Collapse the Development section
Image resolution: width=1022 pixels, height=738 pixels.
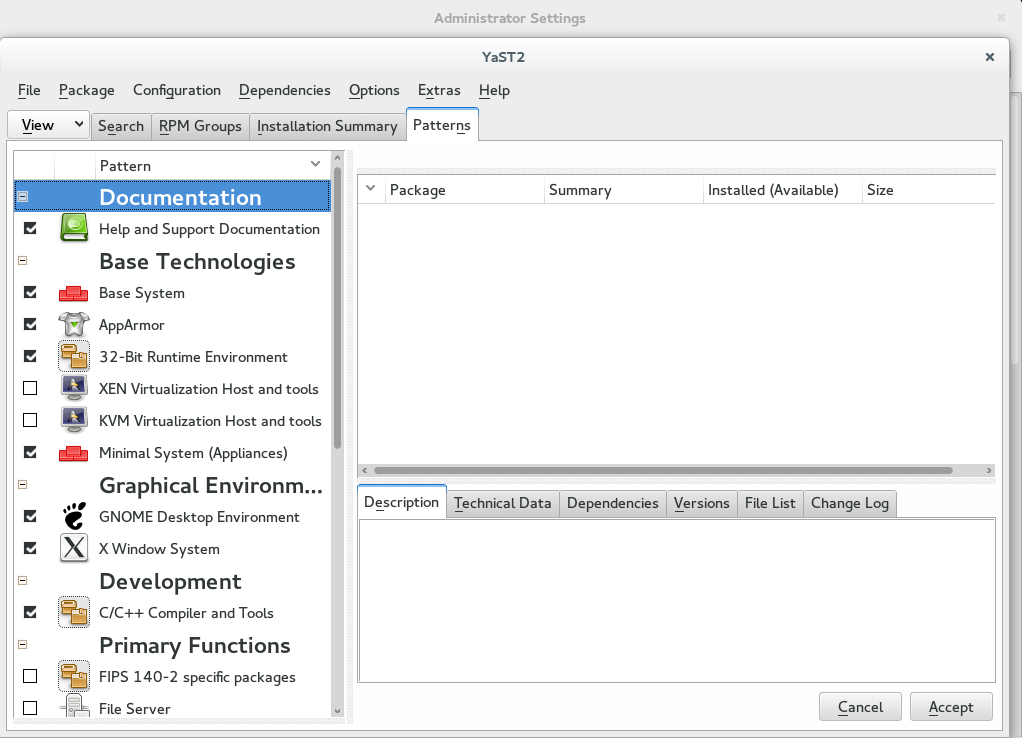21,580
